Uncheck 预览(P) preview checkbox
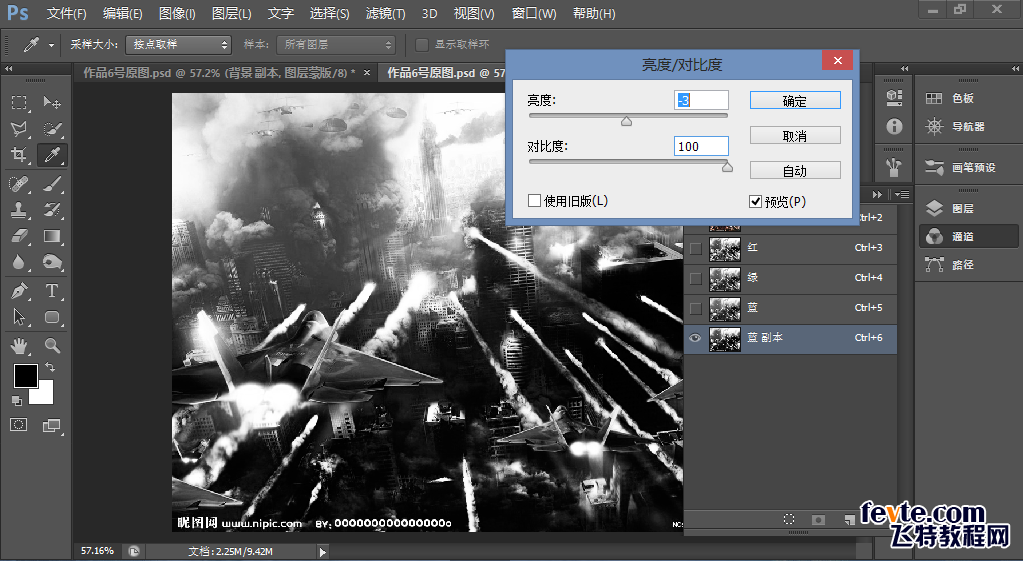 click(756, 202)
